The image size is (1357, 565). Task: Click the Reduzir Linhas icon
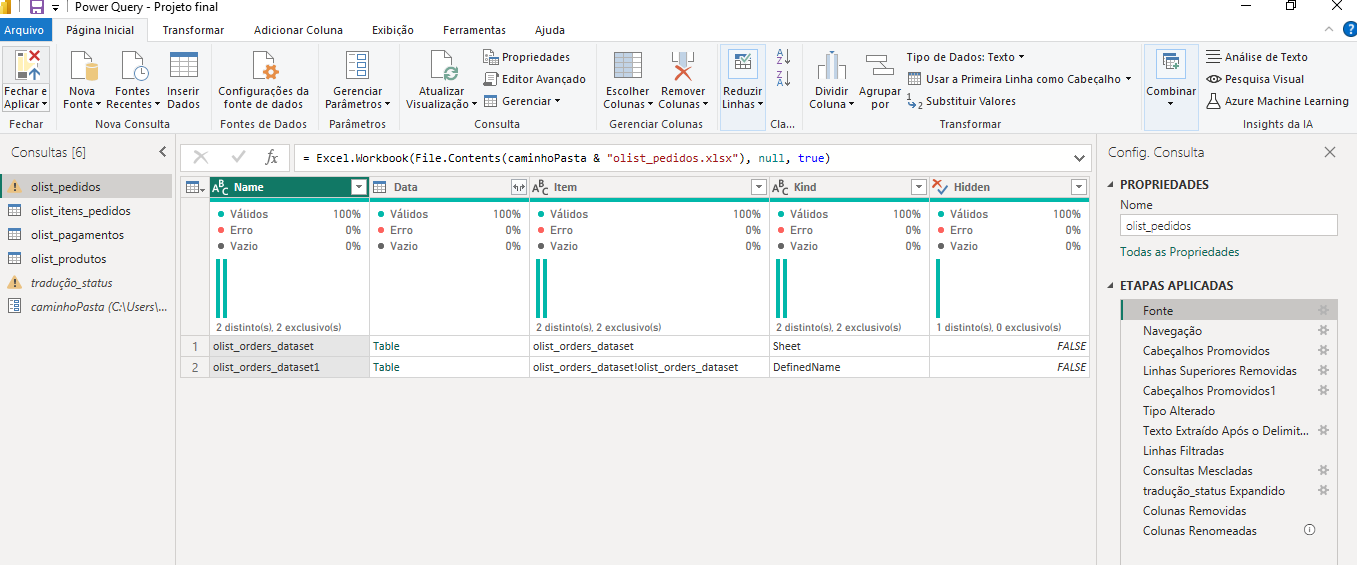[742, 63]
